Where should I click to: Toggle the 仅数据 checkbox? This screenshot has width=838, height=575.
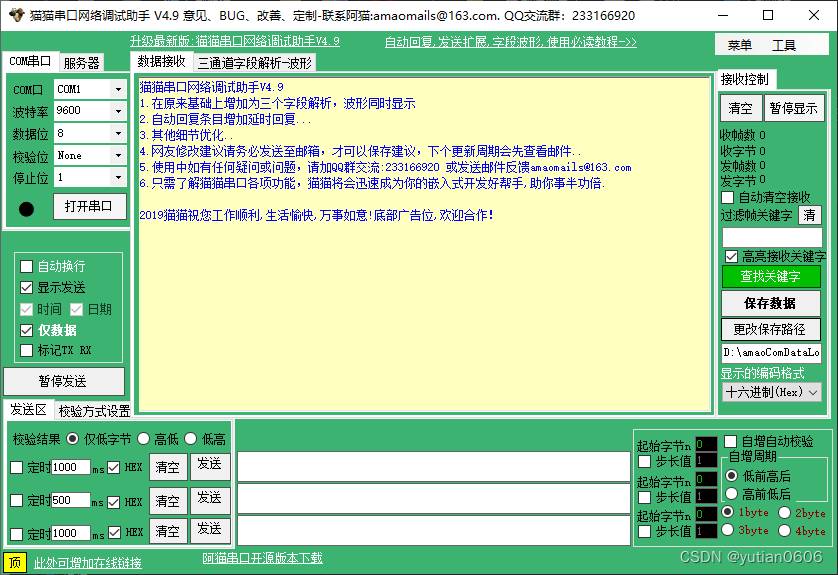(x=26, y=330)
